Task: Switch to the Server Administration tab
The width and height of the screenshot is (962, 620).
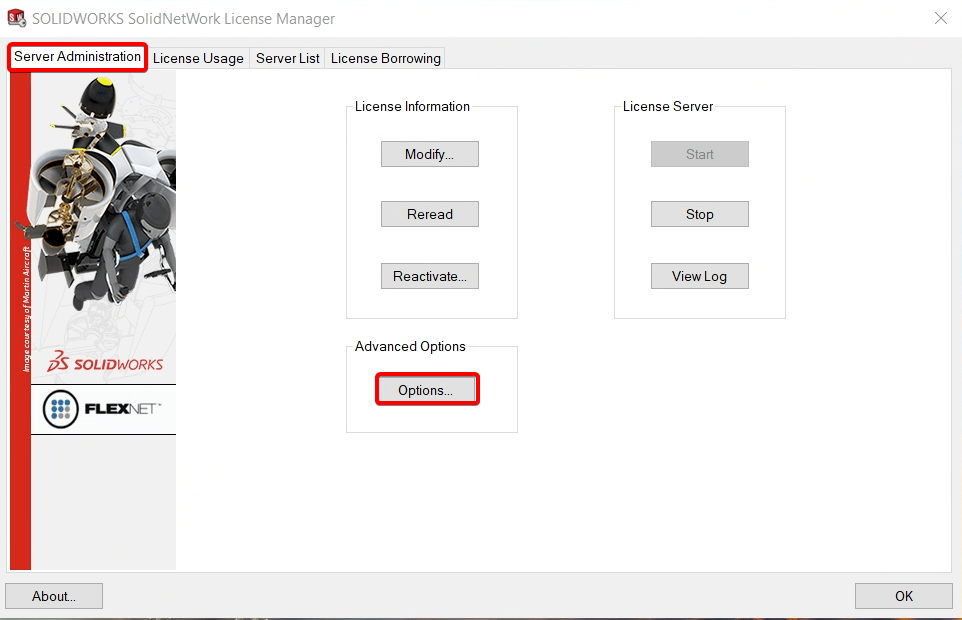Action: point(77,57)
